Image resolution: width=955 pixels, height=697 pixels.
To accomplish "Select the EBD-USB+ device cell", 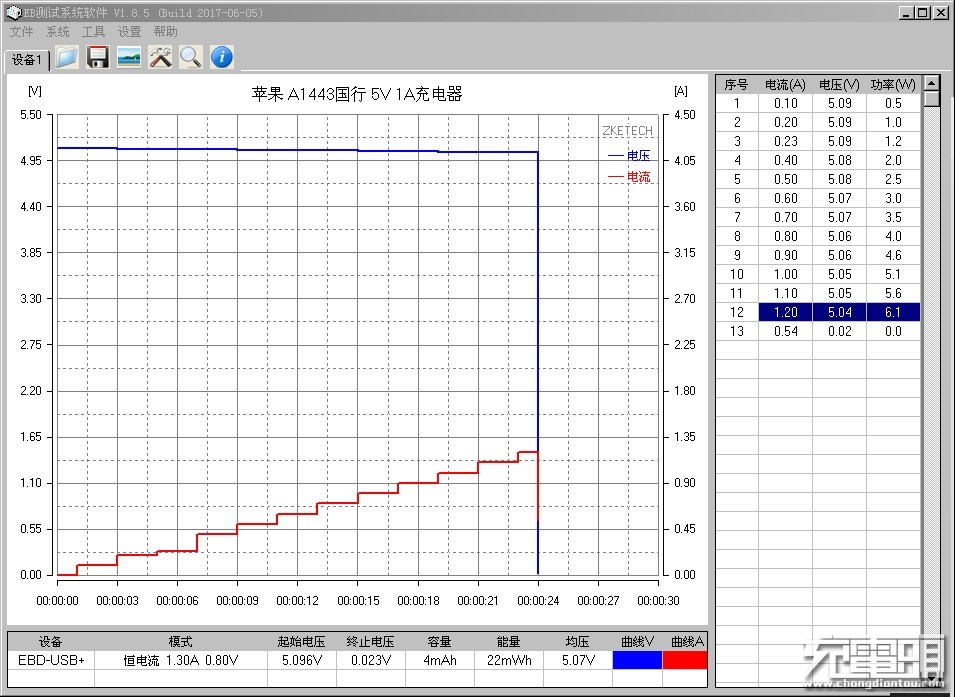I will [x=51, y=660].
